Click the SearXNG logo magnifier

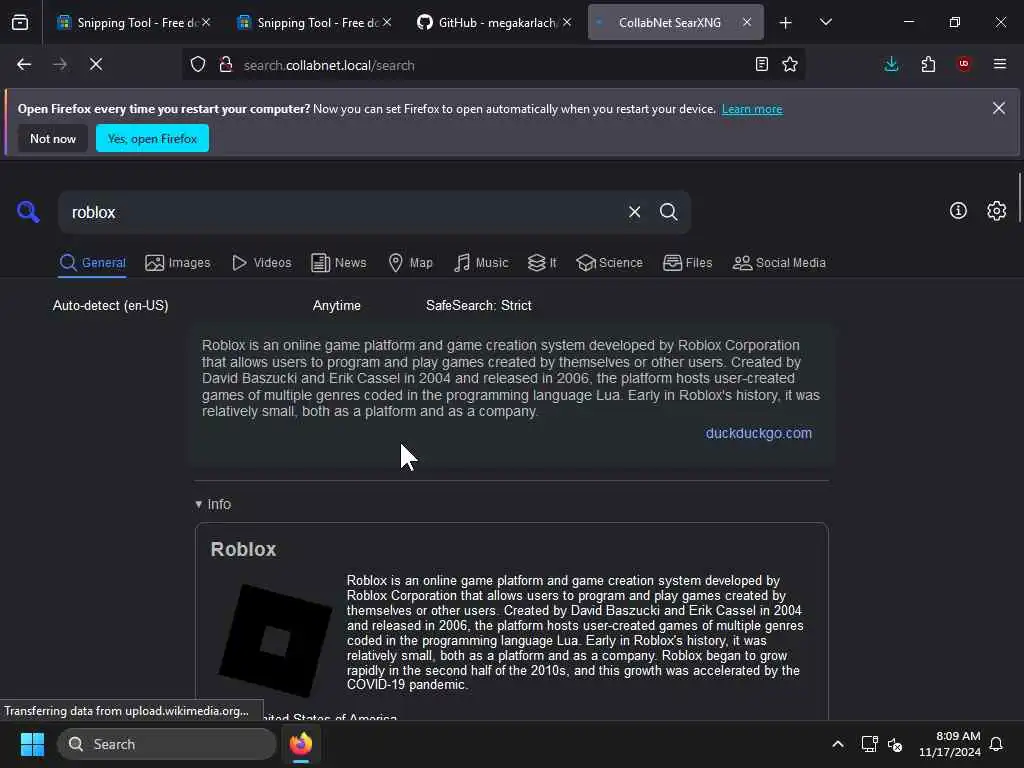pyautogui.click(x=28, y=212)
